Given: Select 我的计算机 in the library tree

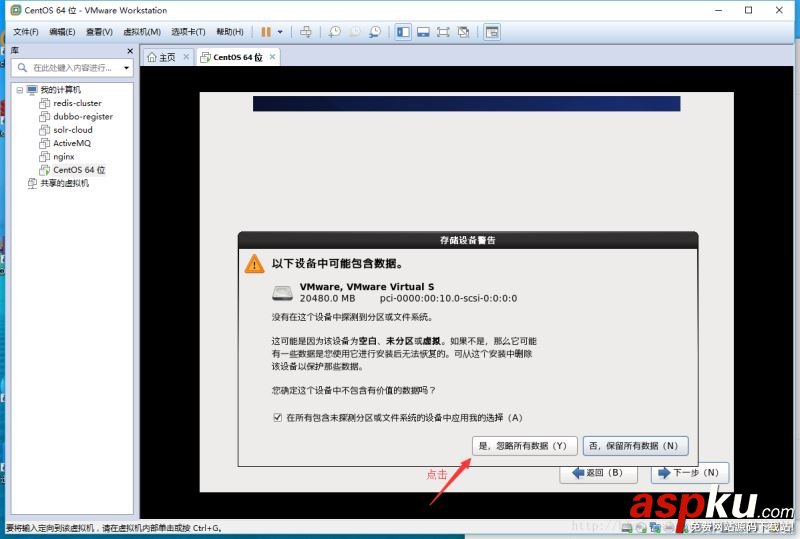Looking at the screenshot, I should 60,90.
